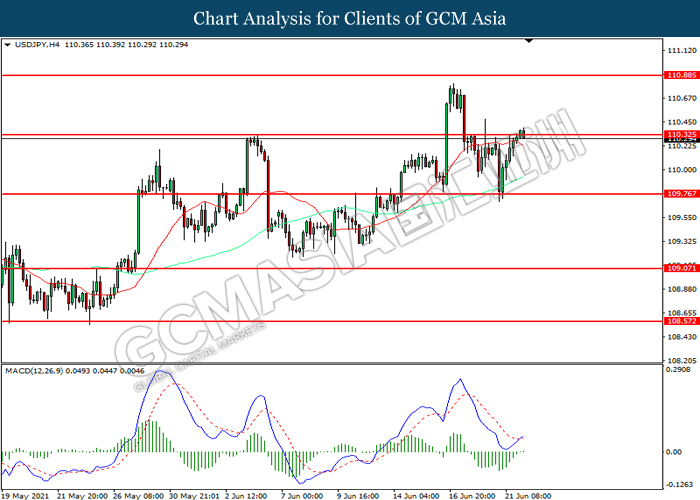The image size is (700, 500).
Task: Click the 108.880 price axis value
Action: [x=682, y=289]
